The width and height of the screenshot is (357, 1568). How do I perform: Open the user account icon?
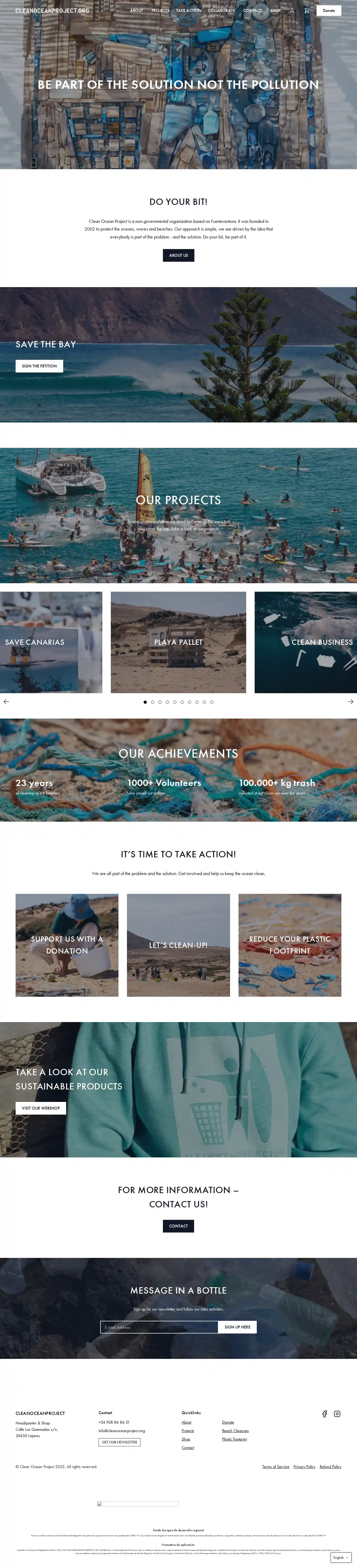point(292,10)
